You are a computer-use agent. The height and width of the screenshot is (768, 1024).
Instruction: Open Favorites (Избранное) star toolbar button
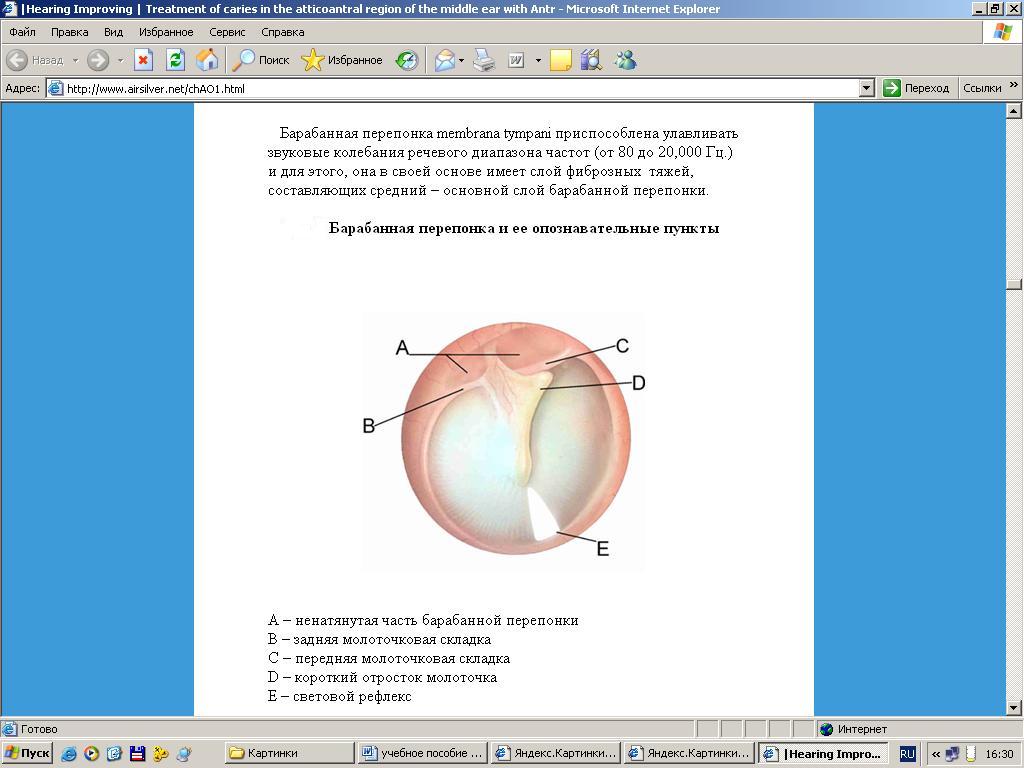pos(342,60)
